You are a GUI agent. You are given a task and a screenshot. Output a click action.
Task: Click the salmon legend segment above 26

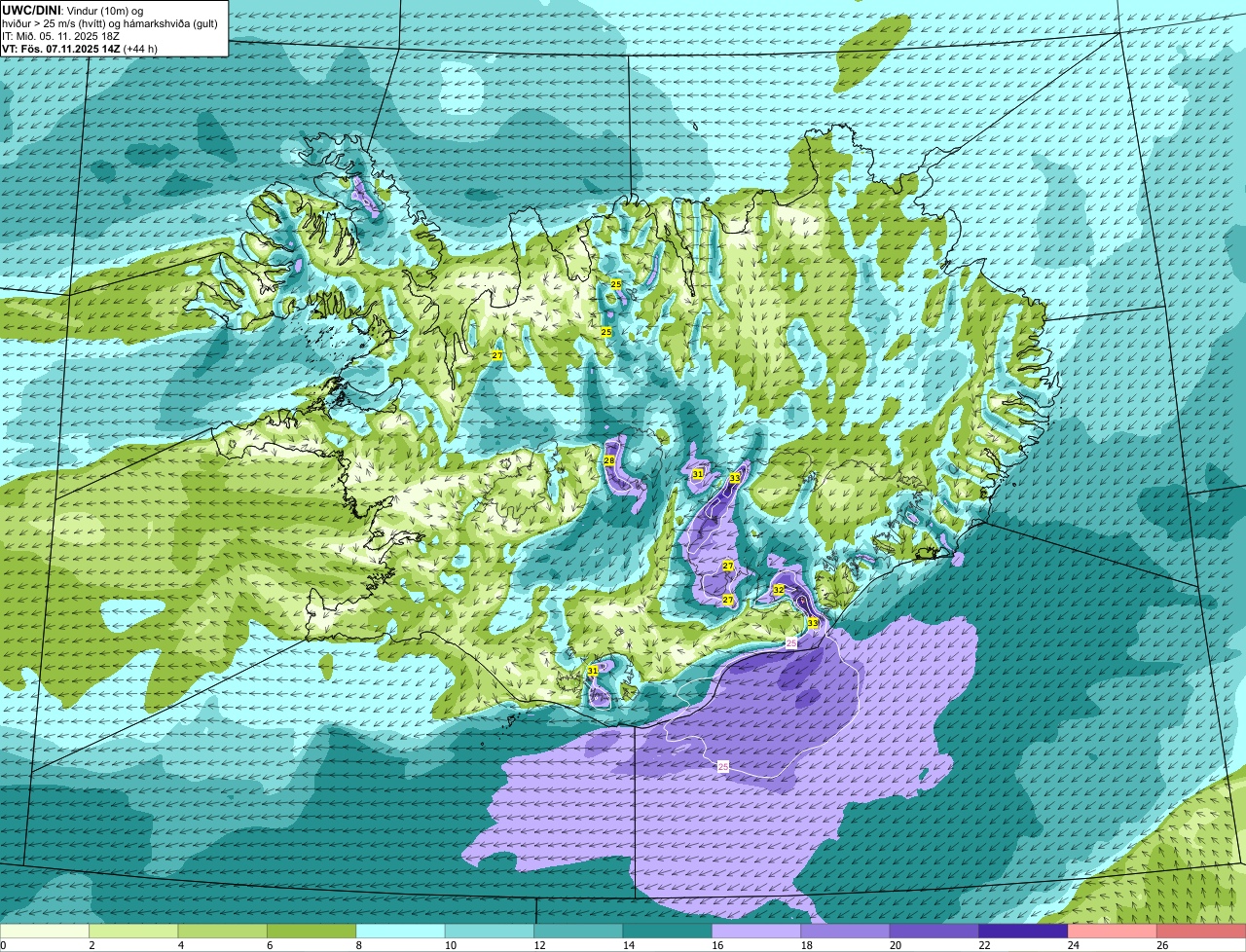(1201, 931)
